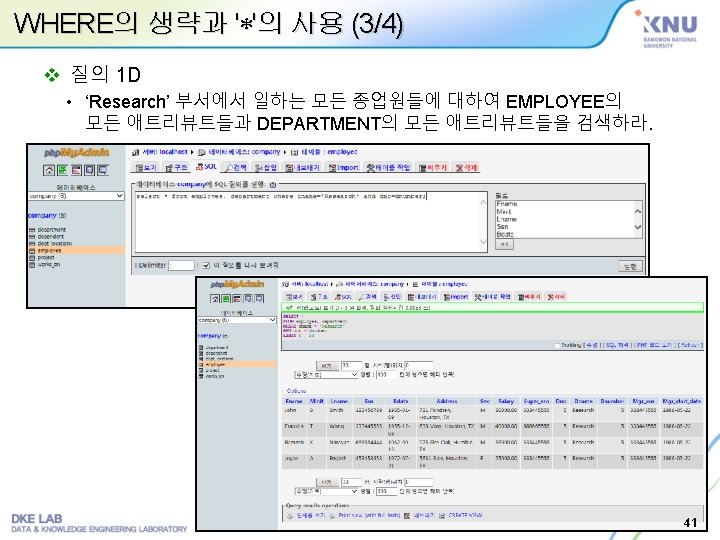Viewport: 720px width, 540px height.
Task: Open the Search (검색) tab in the upper window
Action: 236,168
